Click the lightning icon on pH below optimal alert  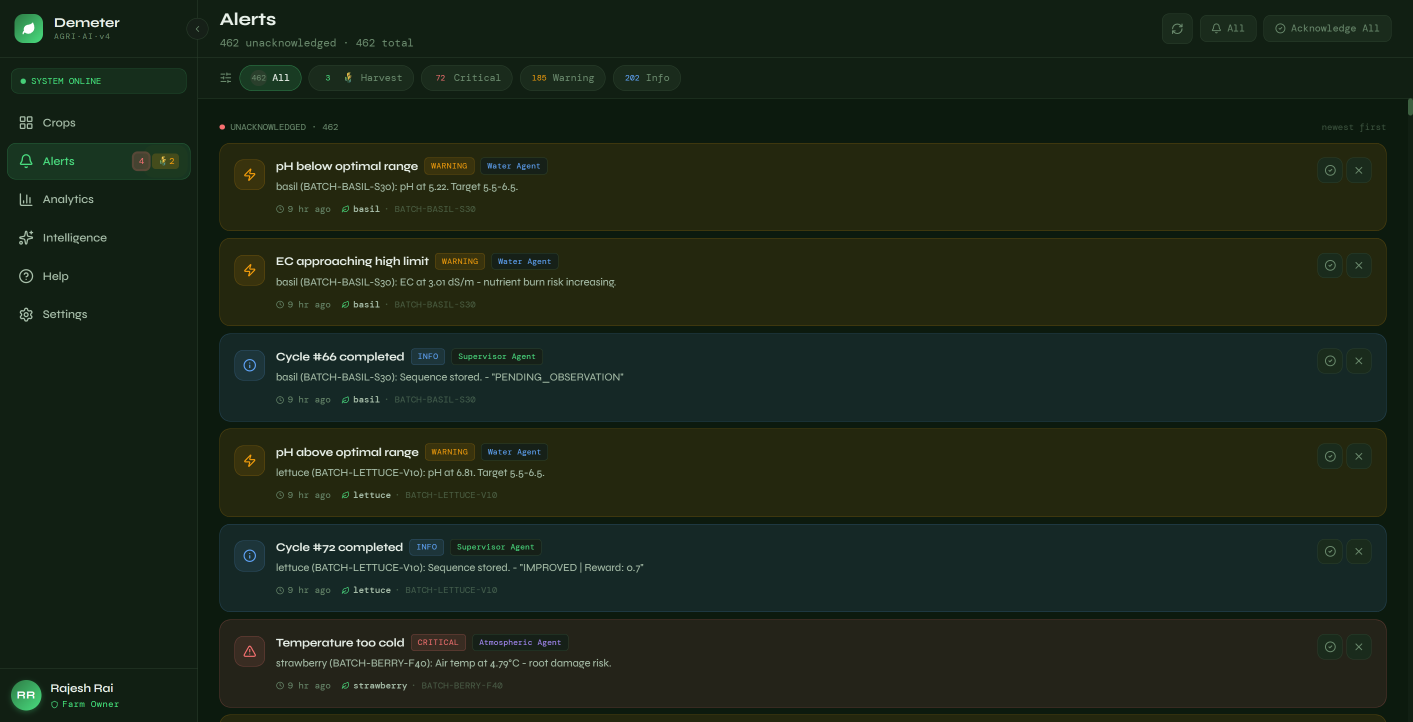pos(250,174)
